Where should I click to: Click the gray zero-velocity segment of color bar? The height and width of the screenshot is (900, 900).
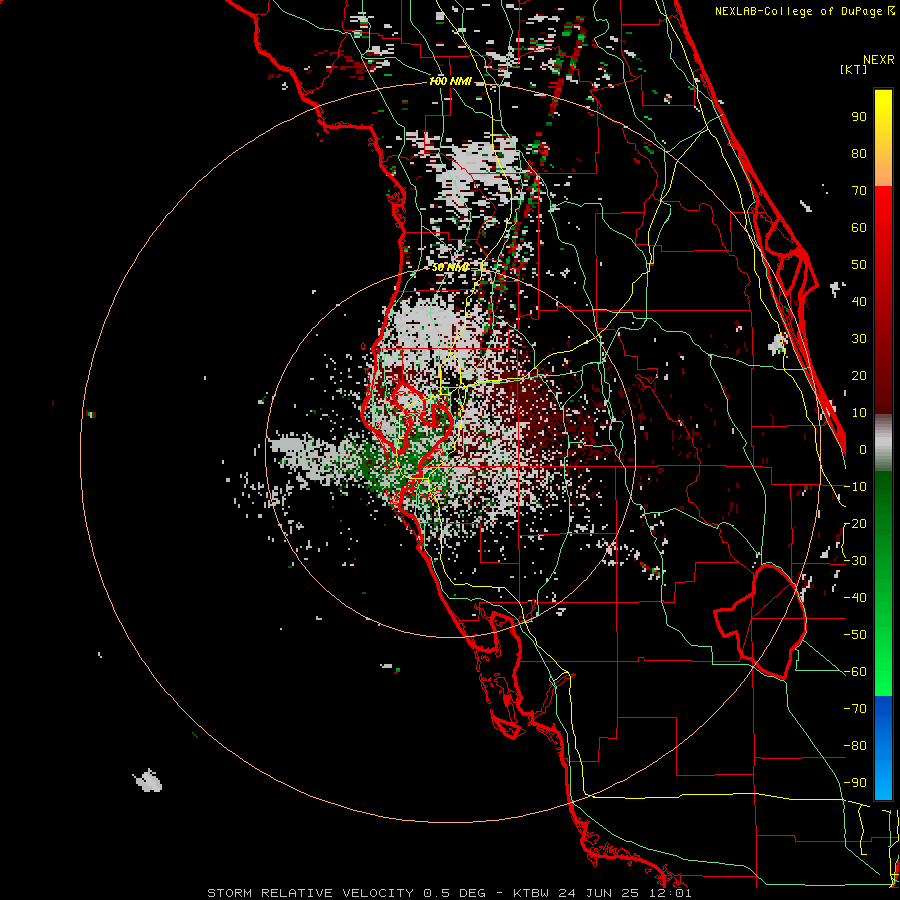[x=883, y=445]
